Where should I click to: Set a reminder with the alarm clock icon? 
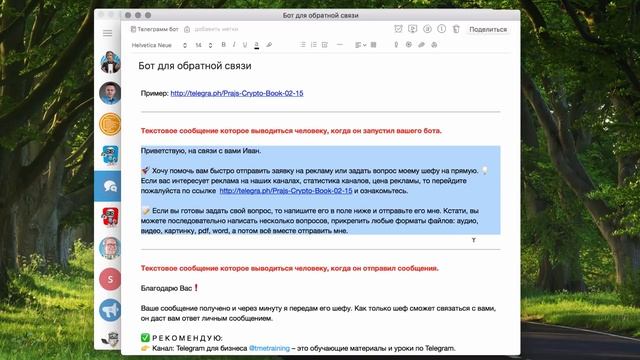pyautogui.click(x=398, y=29)
